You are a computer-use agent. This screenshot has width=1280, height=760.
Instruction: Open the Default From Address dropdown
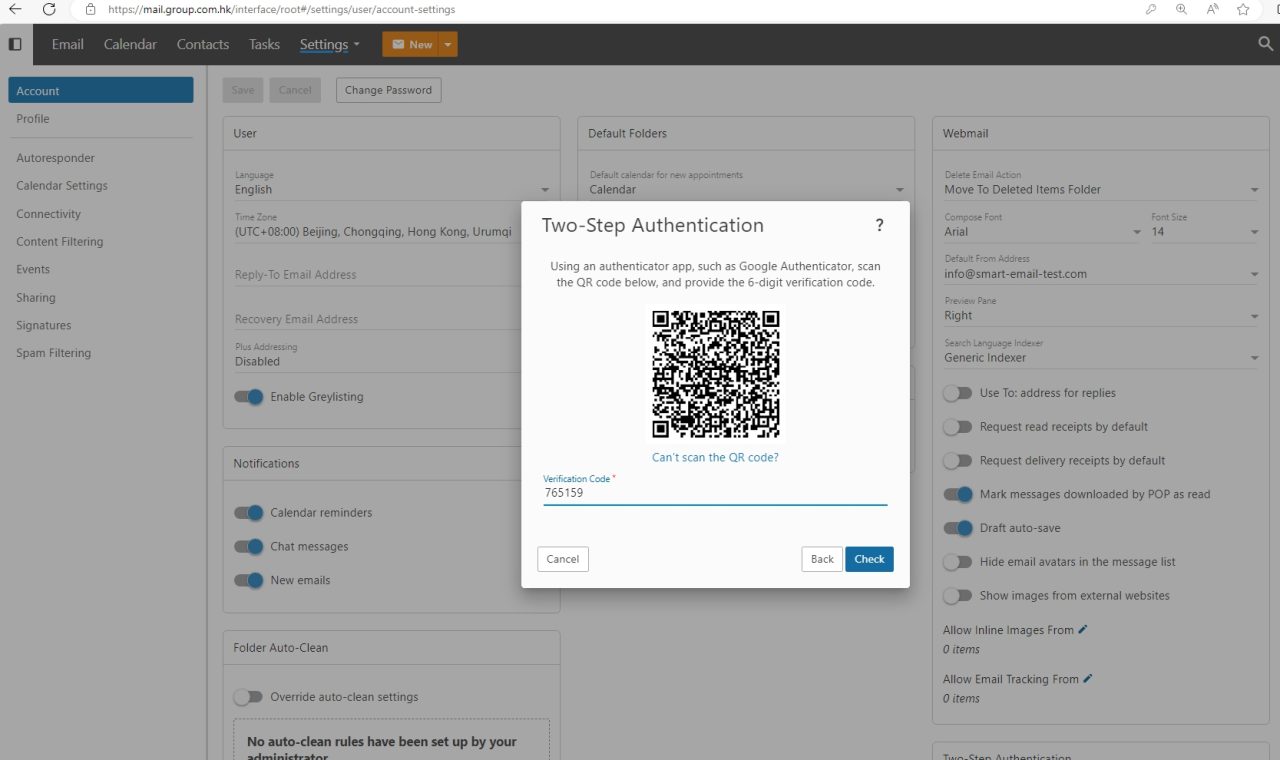pyautogui.click(x=1254, y=273)
